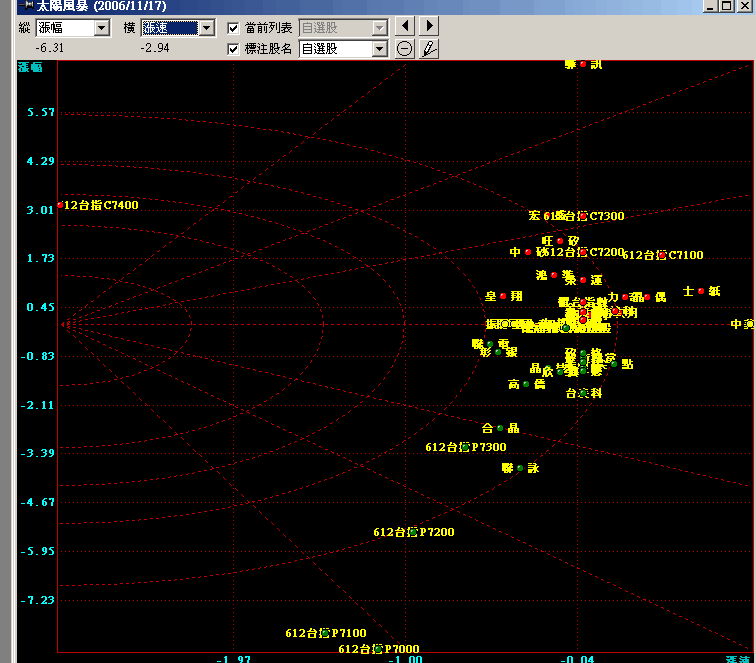756x663 pixels.
Task: Maximize the 太陽風暴 window
Action: [727, 6]
